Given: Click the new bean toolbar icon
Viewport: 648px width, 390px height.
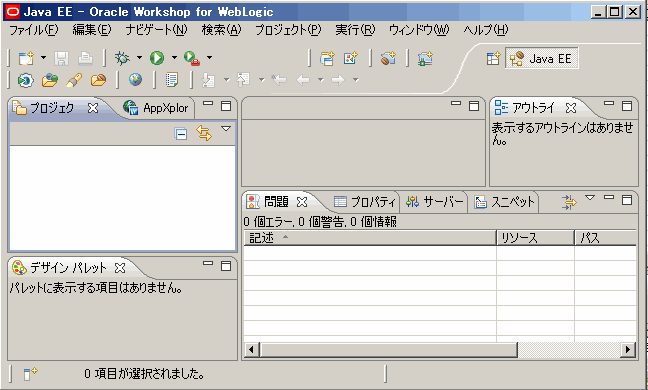Looking at the screenshot, I should coord(388,58).
